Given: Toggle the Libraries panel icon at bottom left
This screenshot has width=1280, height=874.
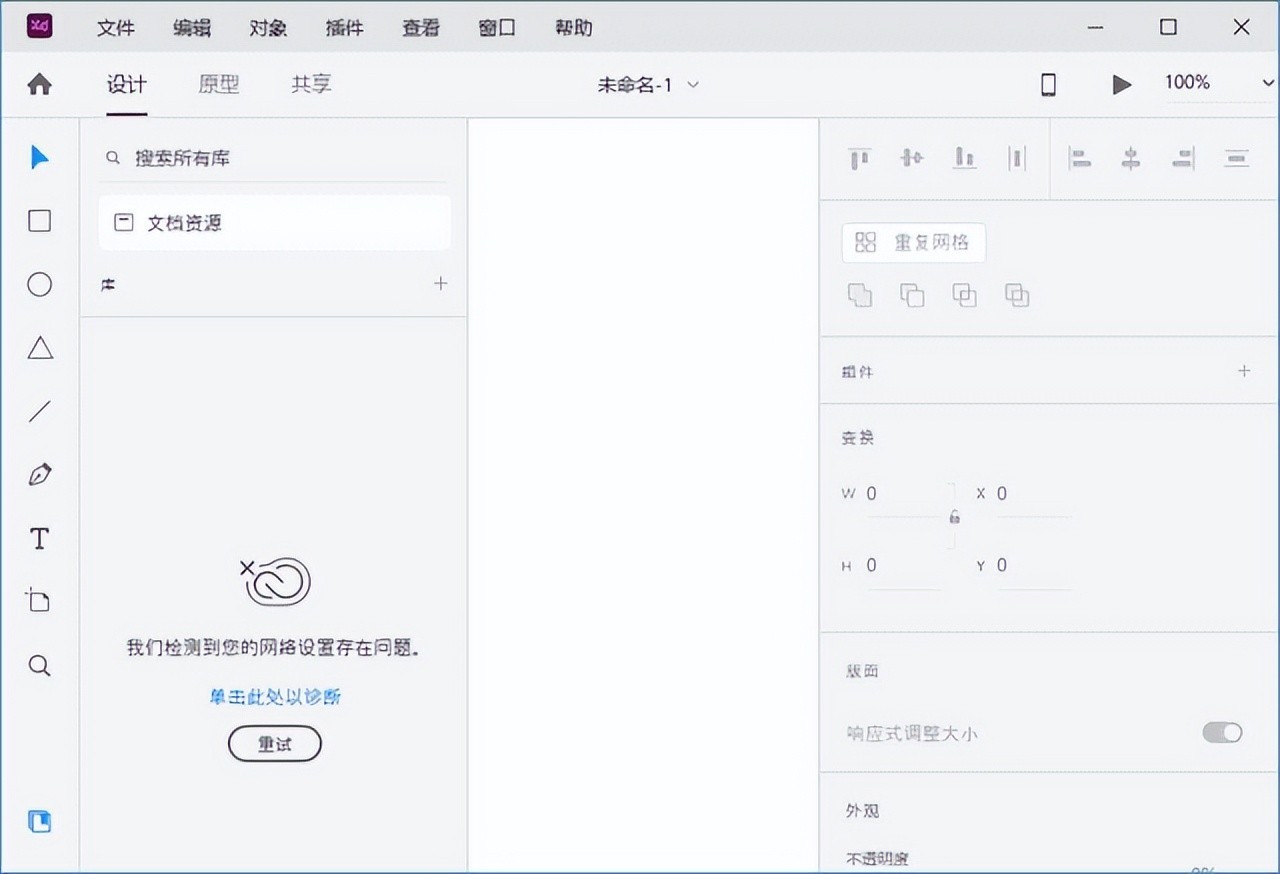Looking at the screenshot, I should (x=39, y=822).
